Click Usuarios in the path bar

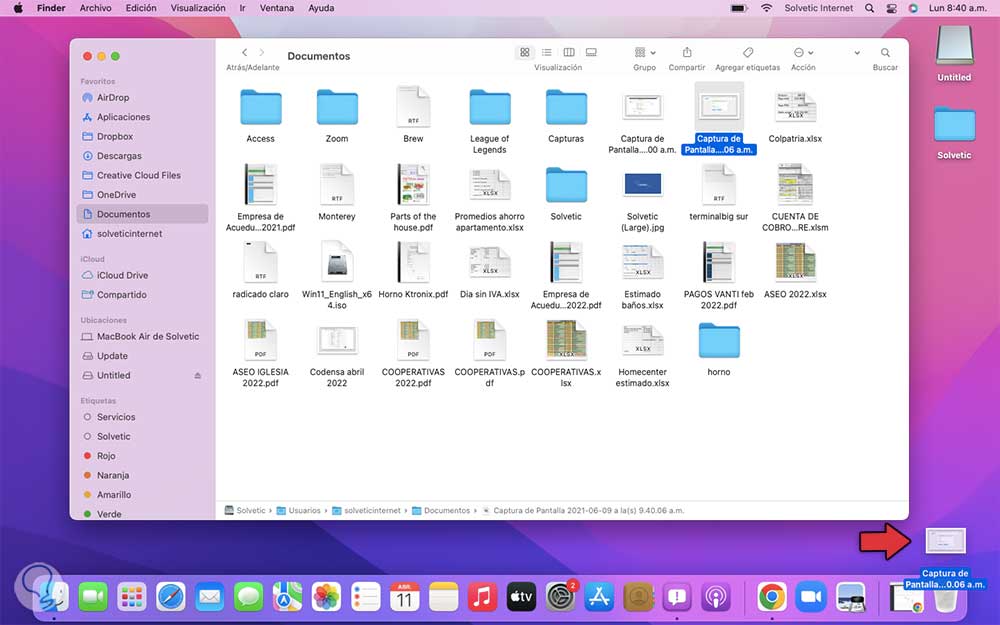click(x=298, y=511)
